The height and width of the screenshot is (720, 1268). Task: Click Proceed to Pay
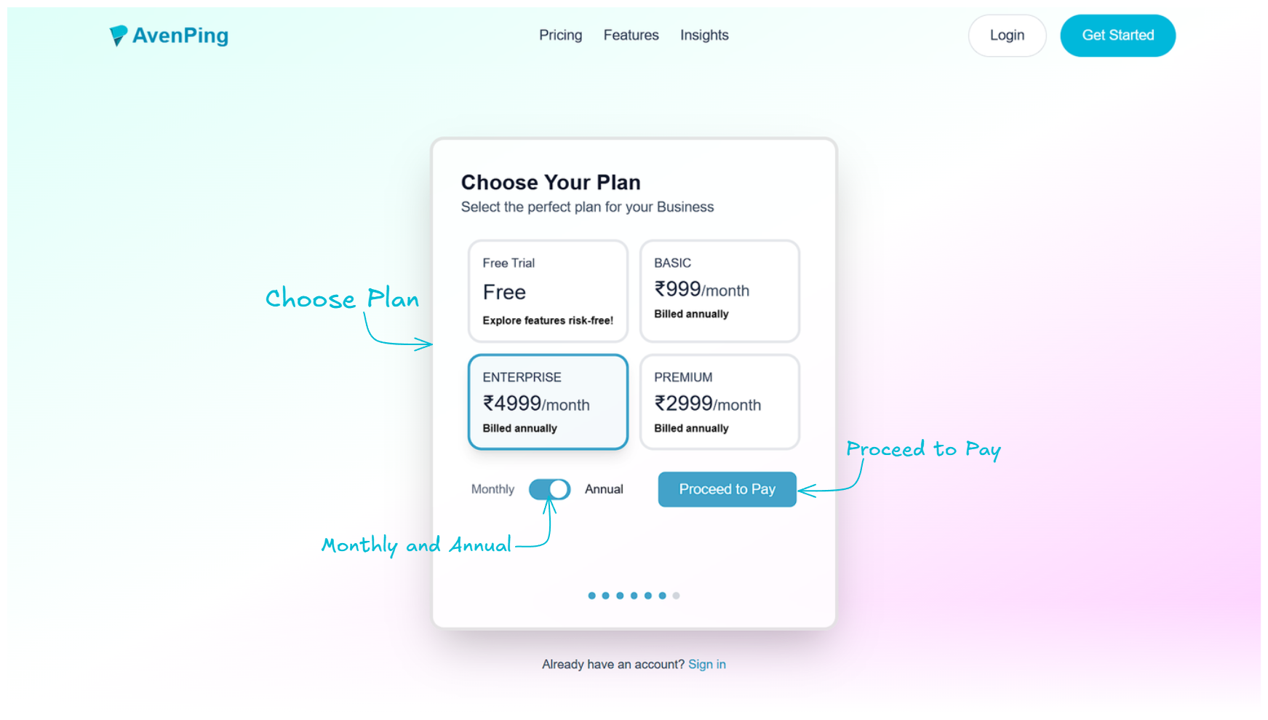727,489
